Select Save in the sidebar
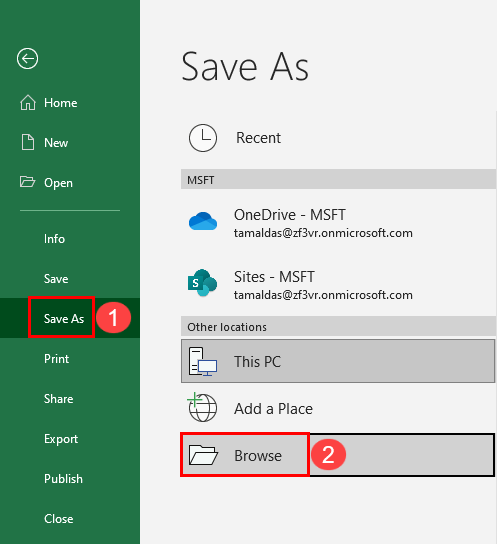Image resolution: width=497 pixels, height=544 pixels. (56, 279)
